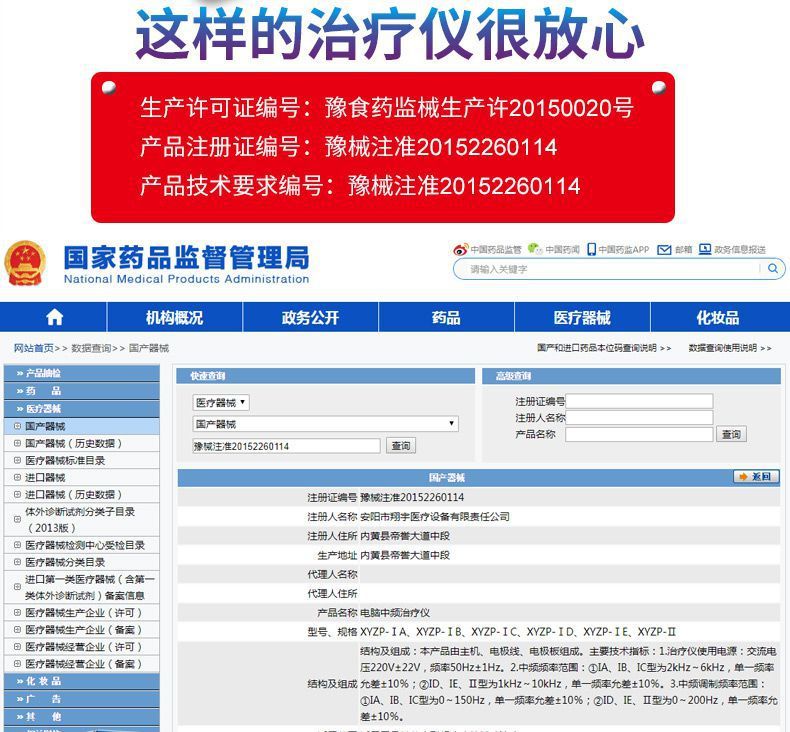Expand 医疗器械标准目录 tree node
This screenshot has width=790, height=732.
(17, 460)
